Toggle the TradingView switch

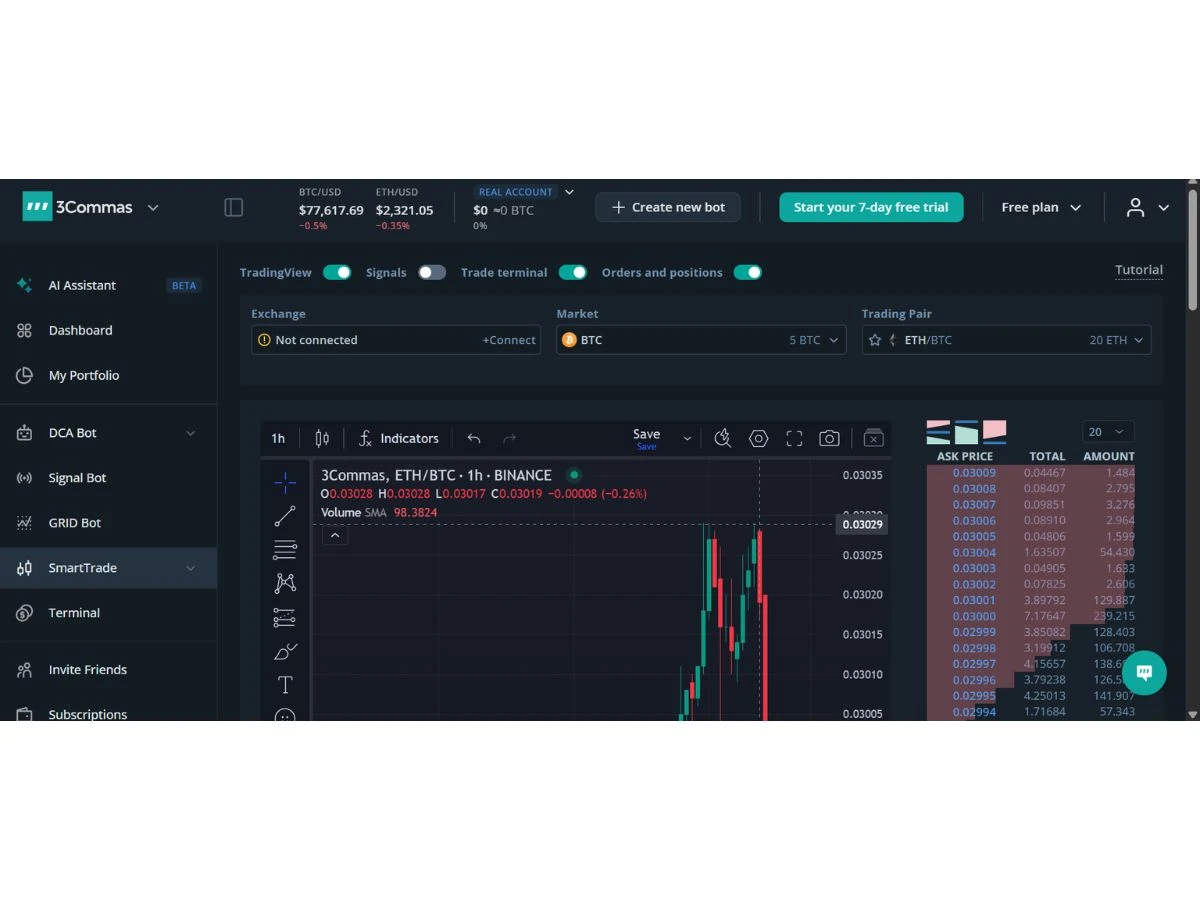tap(337, 272)
